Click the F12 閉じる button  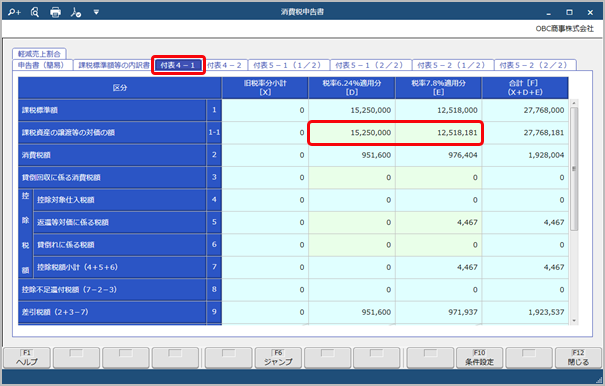point(578,358)
